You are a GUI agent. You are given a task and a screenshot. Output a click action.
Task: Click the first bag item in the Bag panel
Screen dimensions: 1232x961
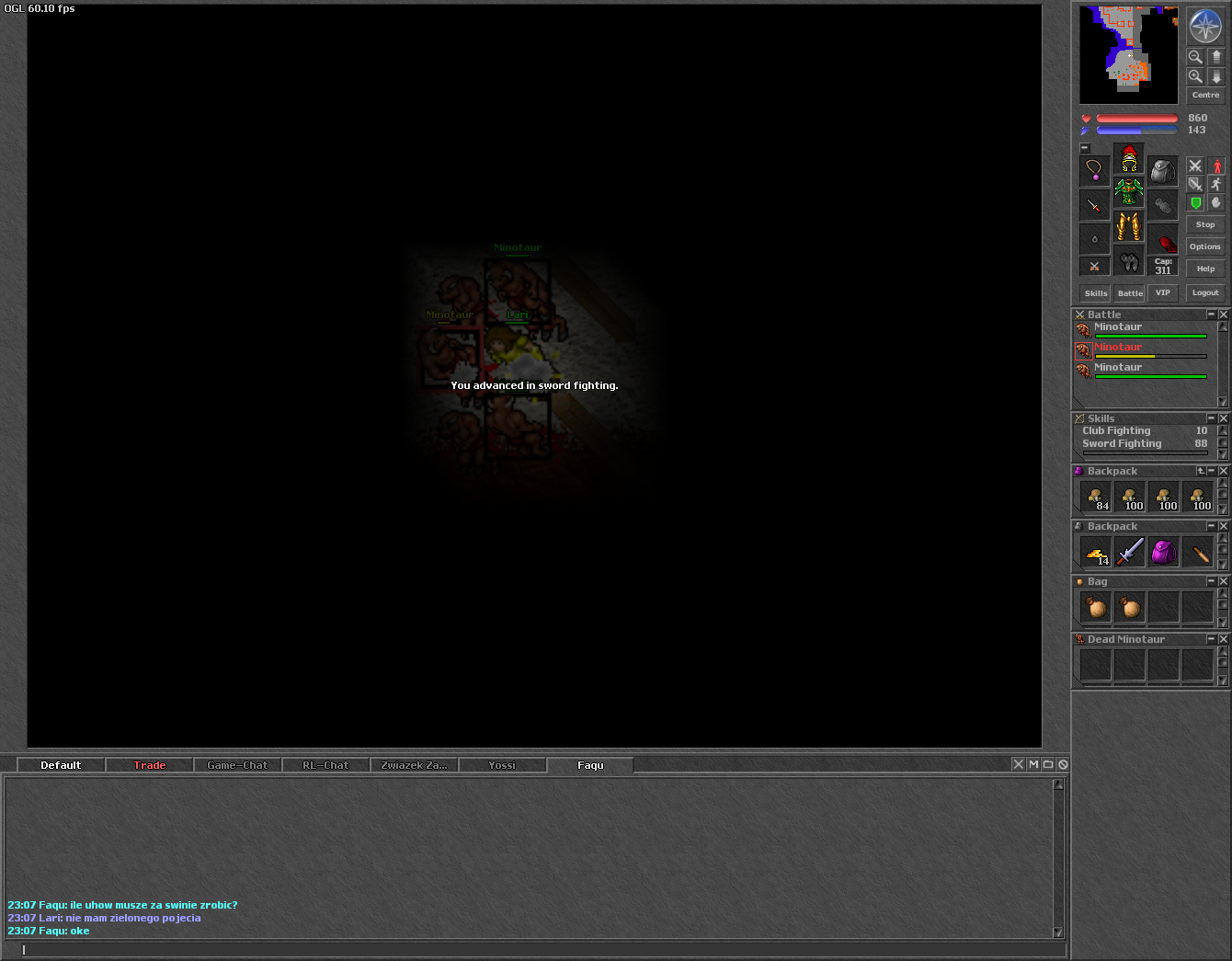[x=1096, y=607]
